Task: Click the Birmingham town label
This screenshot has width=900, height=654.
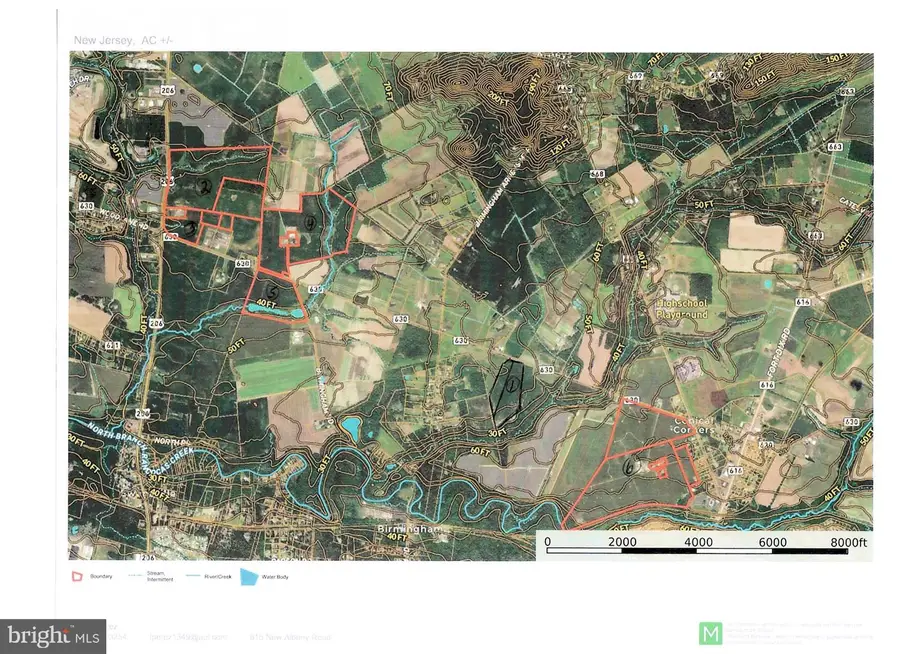Action: [x=406, y=527]
